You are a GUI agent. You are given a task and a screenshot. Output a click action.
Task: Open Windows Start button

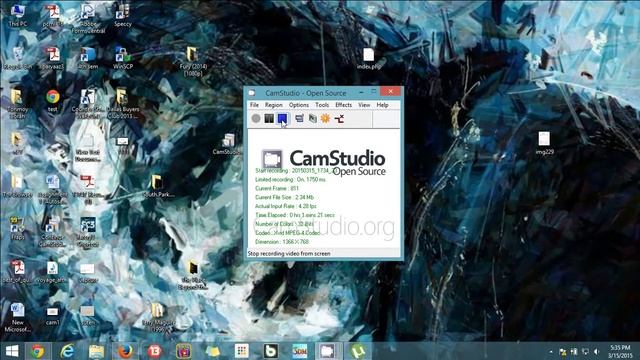tap(12, 351)
